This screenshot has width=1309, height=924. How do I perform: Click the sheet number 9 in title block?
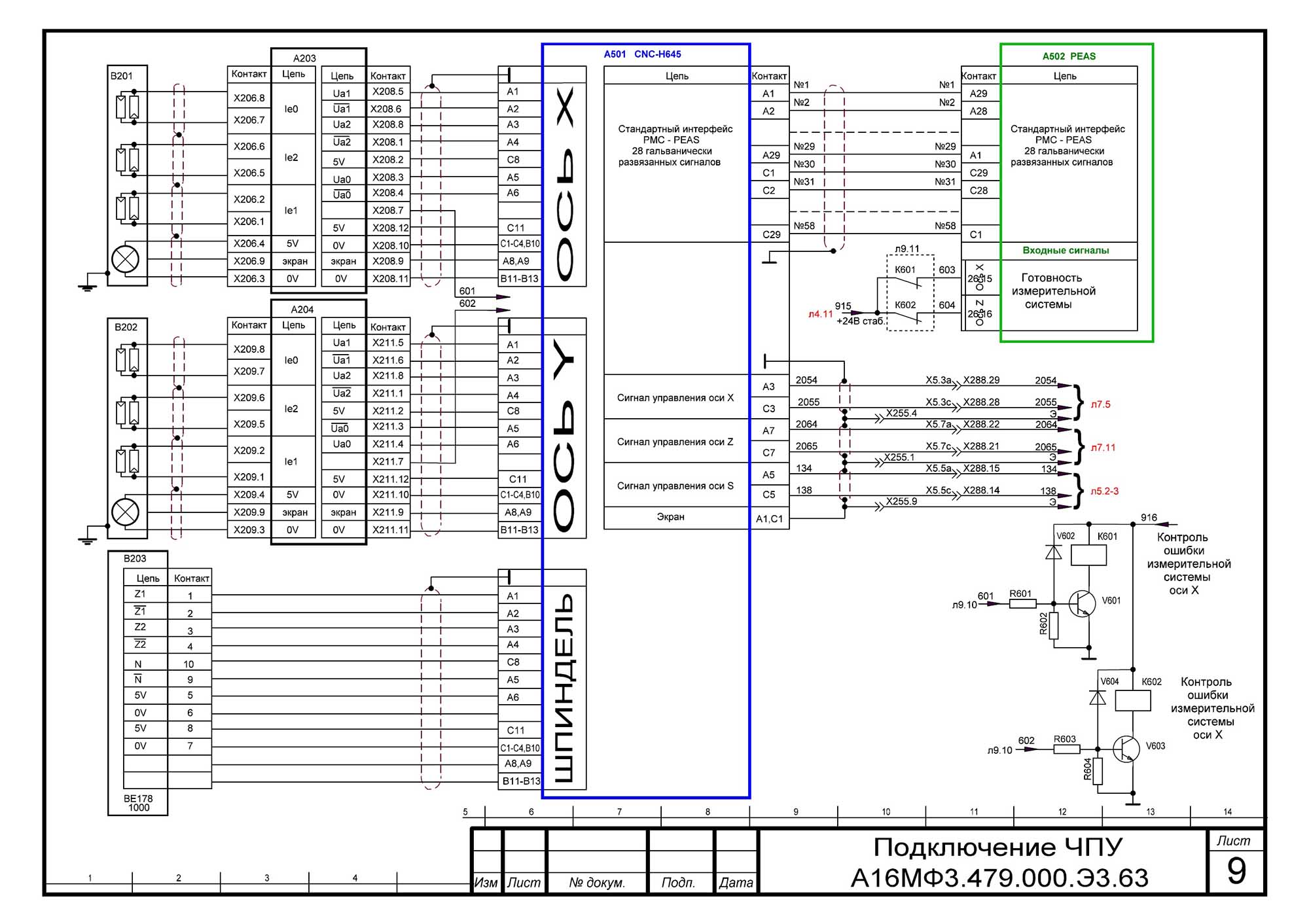[1236, 871]
